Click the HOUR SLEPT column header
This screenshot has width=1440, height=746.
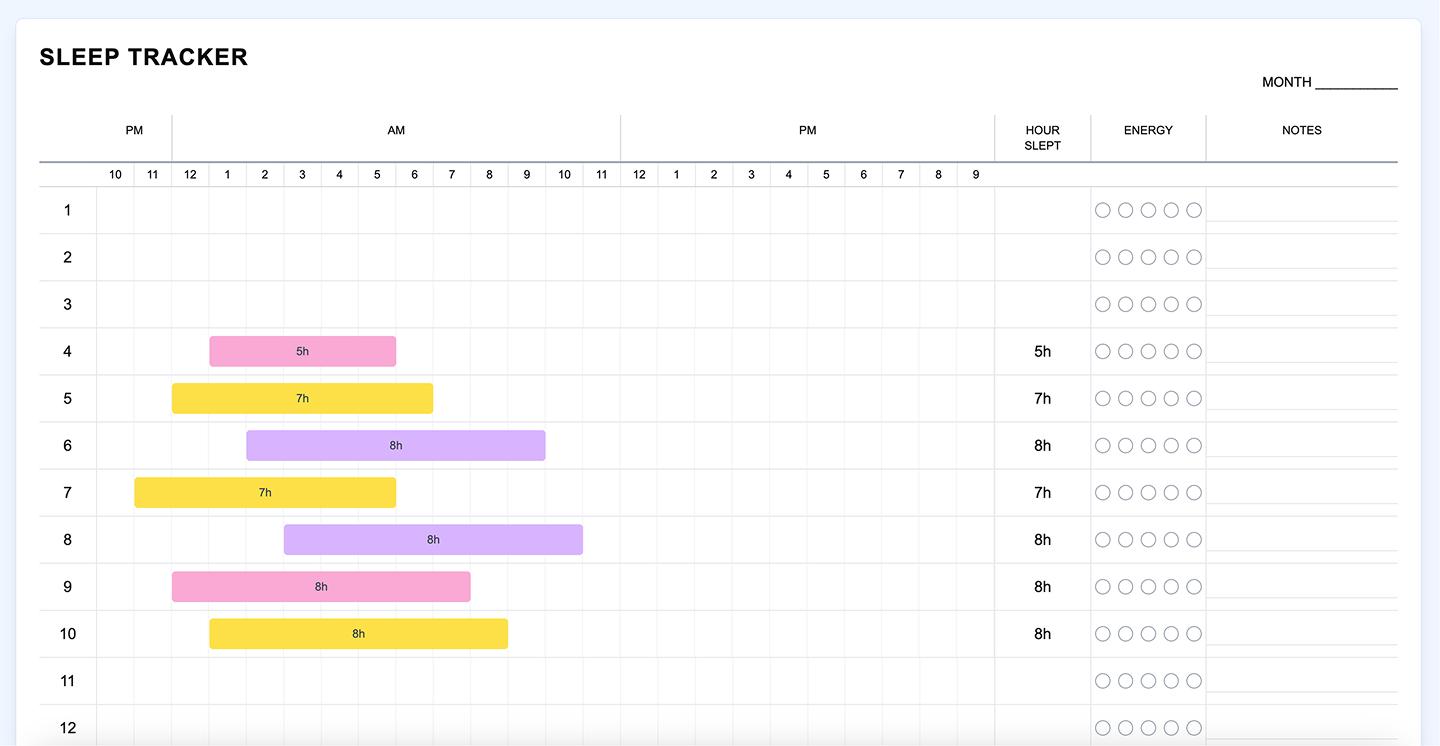(x=1042, y=138)
